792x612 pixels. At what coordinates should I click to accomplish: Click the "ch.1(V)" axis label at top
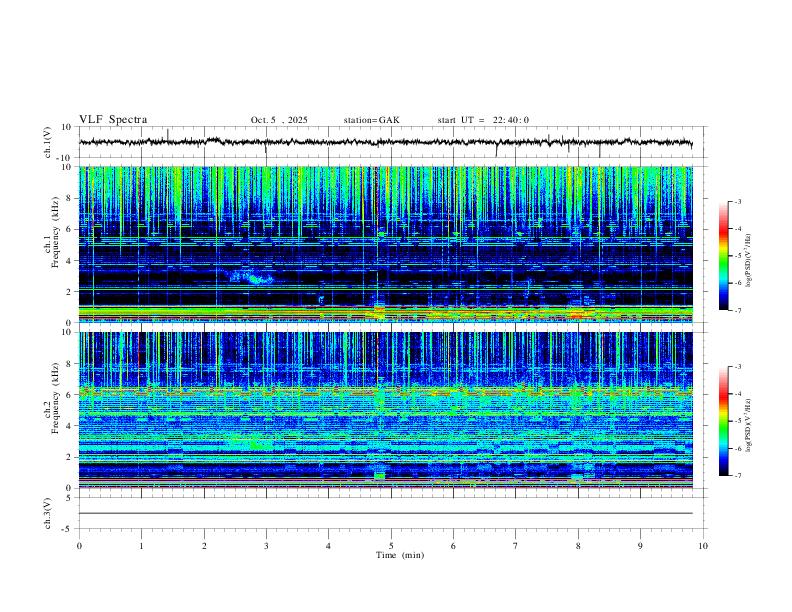[x=48, y=142]
